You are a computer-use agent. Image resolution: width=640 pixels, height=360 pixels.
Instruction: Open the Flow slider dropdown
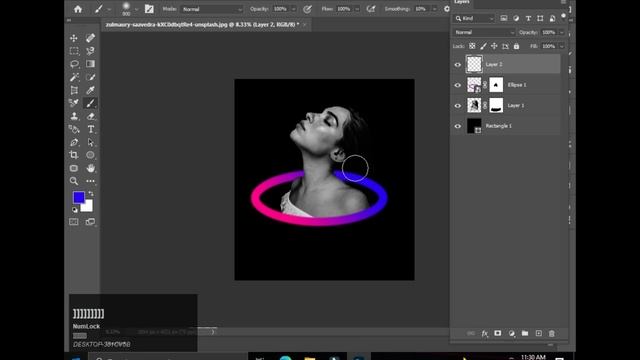point(357,9)
